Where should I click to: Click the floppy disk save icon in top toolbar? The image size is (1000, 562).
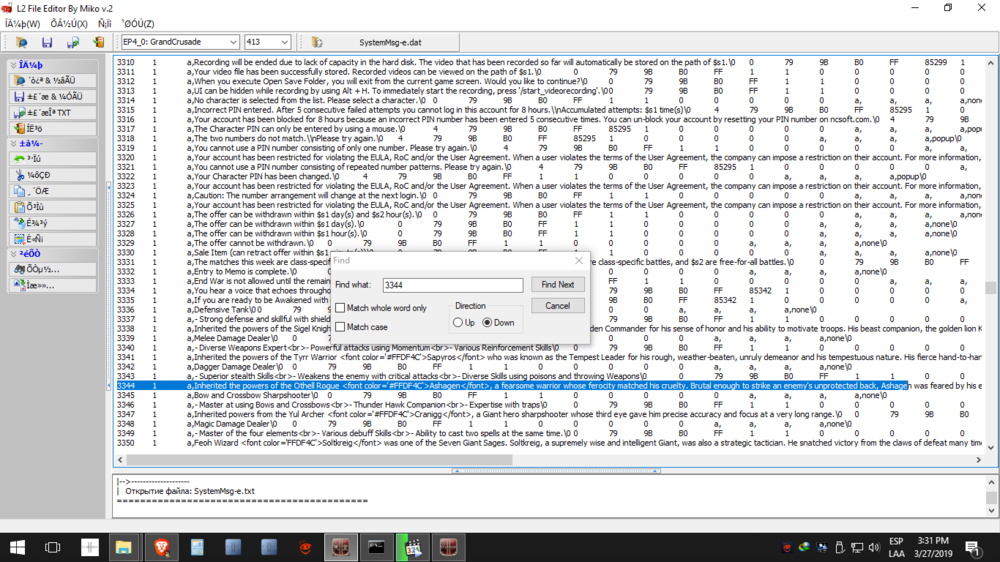coord(47,43)
